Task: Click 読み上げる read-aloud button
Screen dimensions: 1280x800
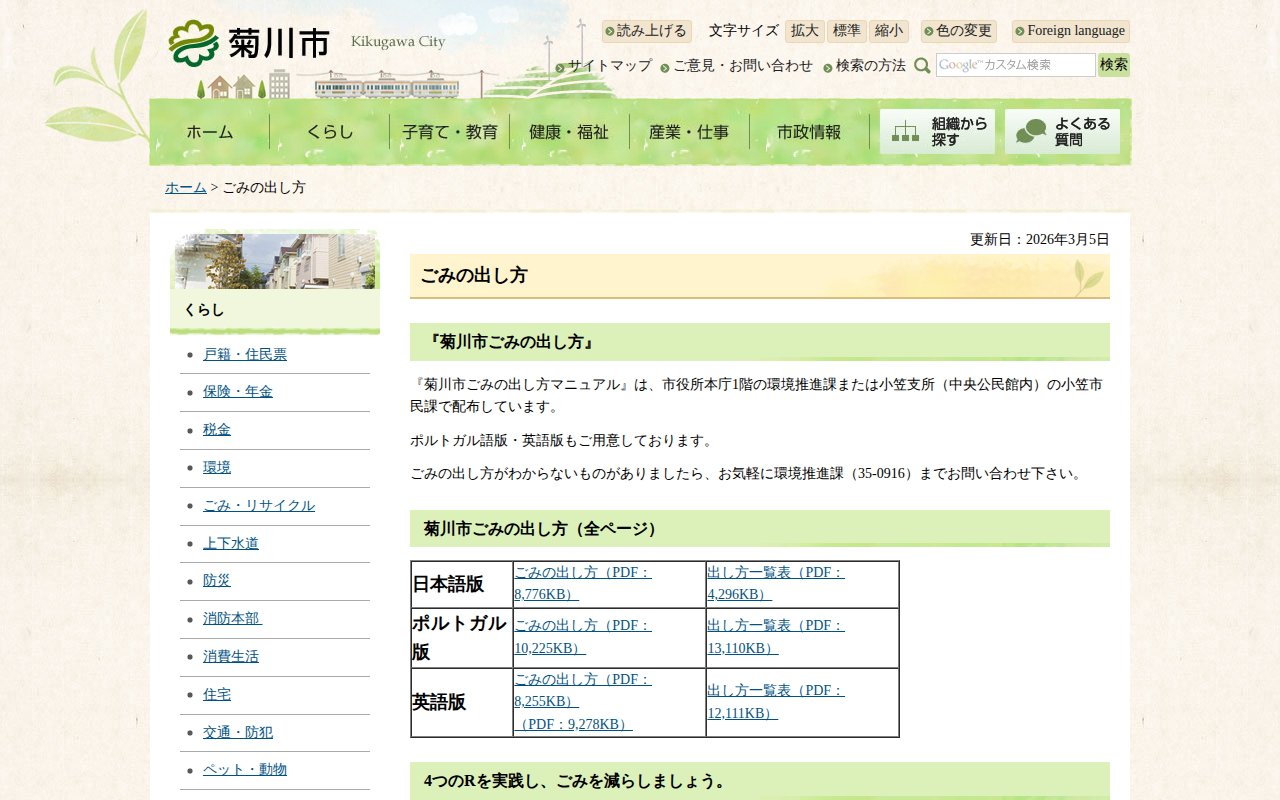Action: pos(646,31)
